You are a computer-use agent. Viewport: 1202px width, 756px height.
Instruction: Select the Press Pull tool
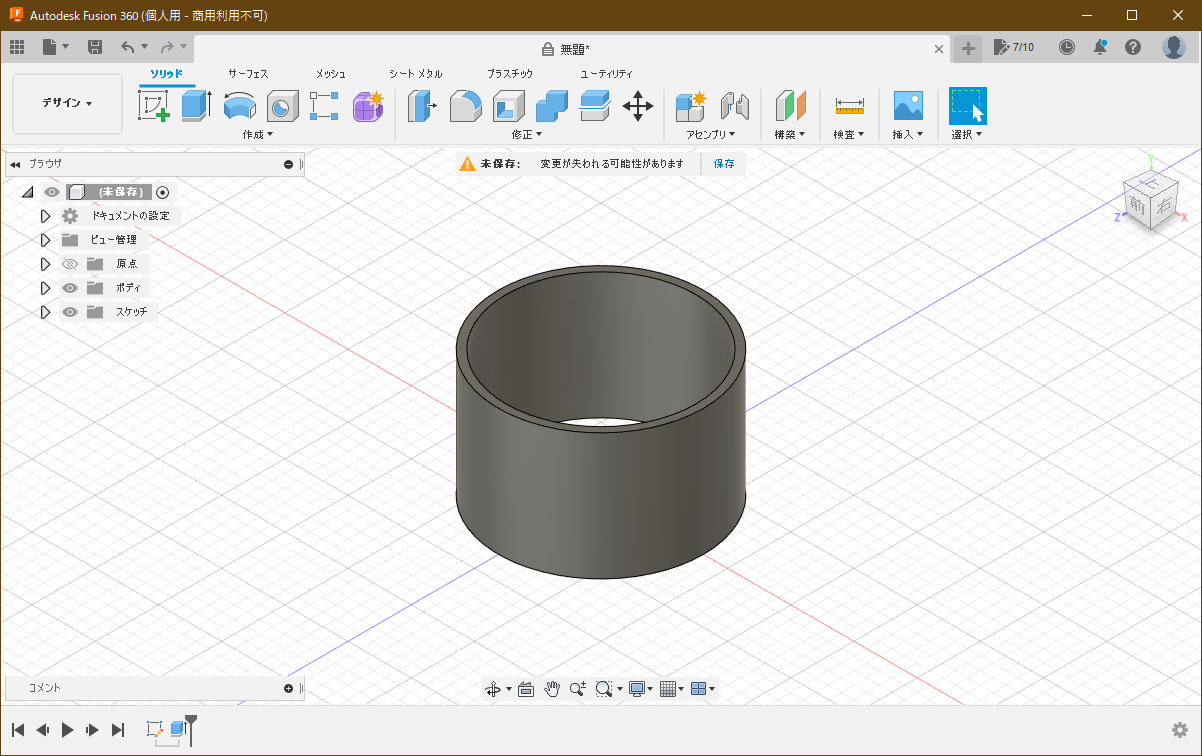[423, 105]
